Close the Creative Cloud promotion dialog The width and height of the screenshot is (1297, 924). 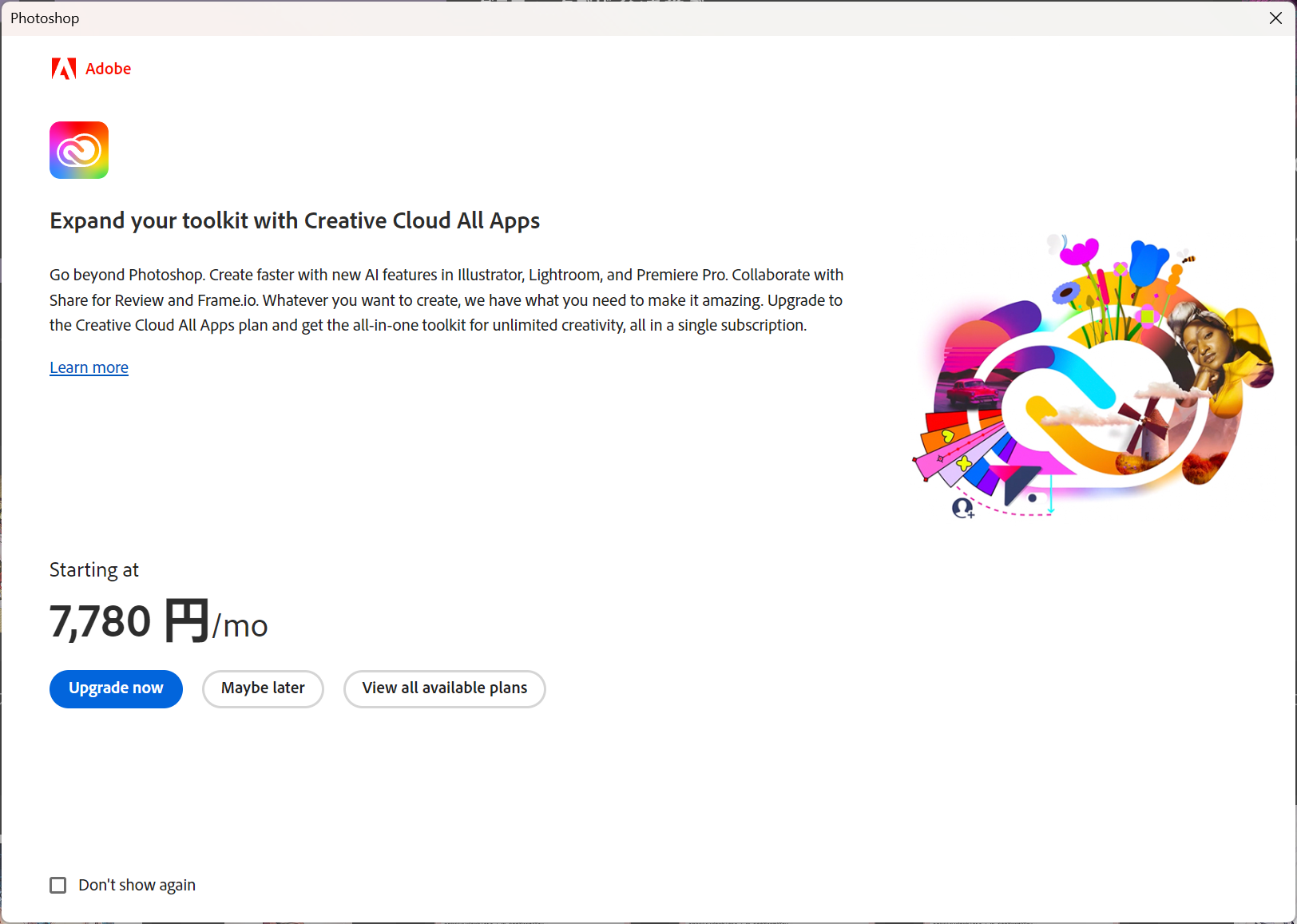tap(1275, 18)
